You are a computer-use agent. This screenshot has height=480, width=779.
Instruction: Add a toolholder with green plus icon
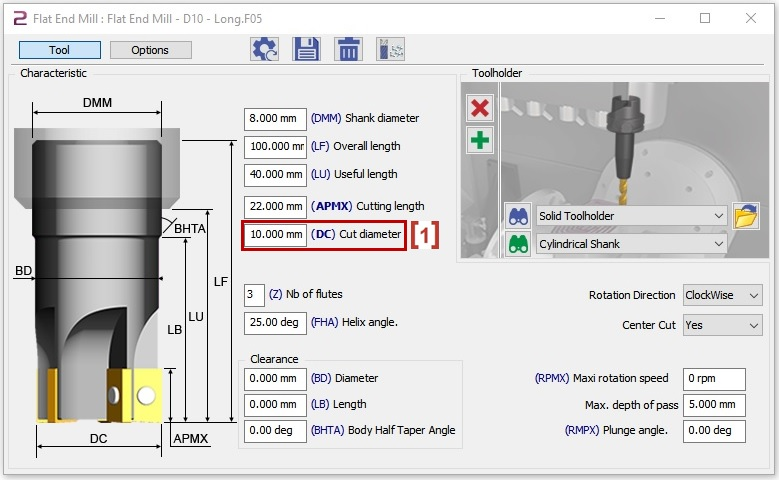tap(481, 140)
